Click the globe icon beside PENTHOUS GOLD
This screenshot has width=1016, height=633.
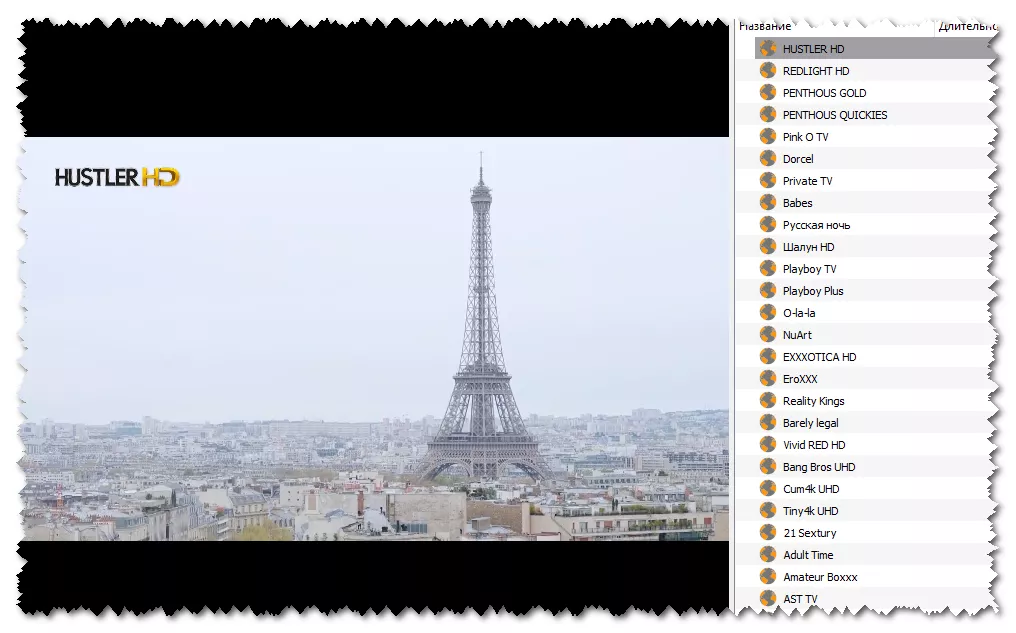click(768, 93)
